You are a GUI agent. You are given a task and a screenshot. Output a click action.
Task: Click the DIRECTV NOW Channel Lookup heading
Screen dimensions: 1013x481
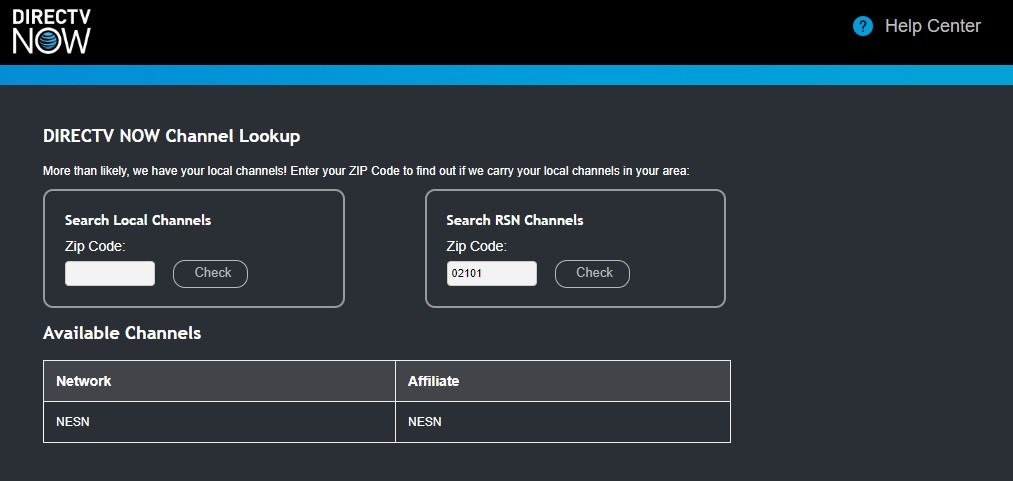click(171, 136)
